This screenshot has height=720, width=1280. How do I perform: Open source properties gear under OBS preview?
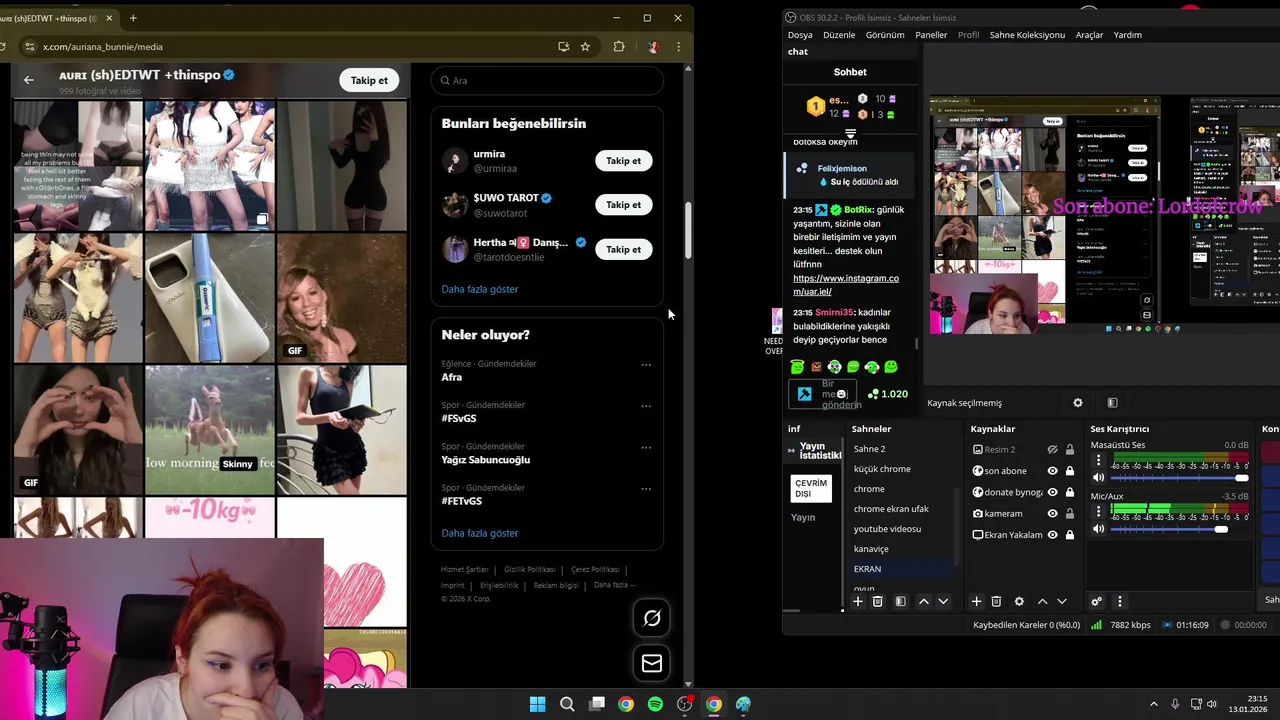(x=1077, y=402)
